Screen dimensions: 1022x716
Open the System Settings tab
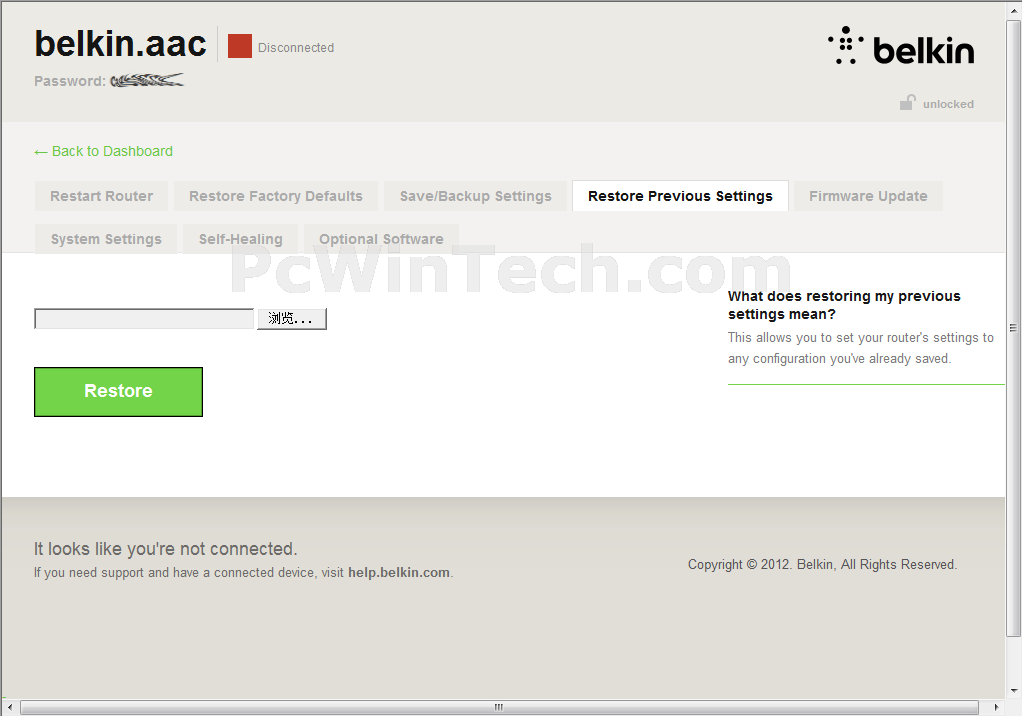[x=106, y=239]
